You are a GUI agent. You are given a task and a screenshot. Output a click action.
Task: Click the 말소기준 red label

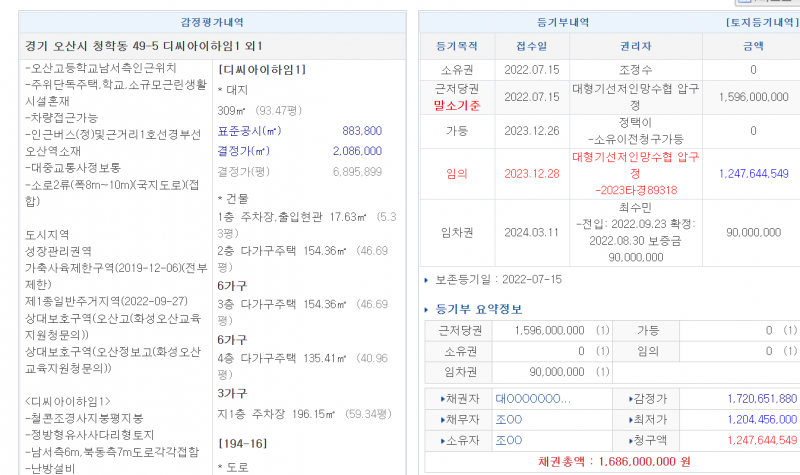[x=457, y=105]
